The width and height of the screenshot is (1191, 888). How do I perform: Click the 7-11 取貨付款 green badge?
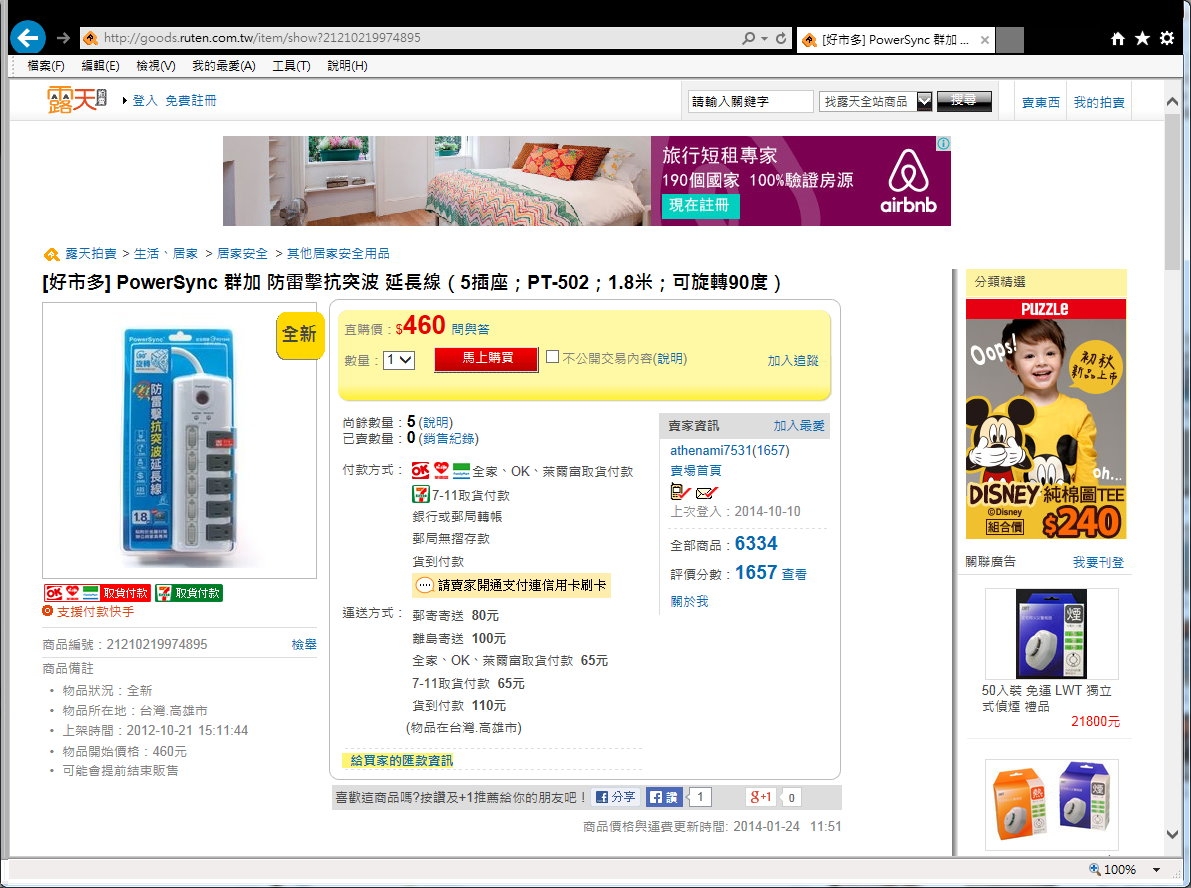(188, 593)
